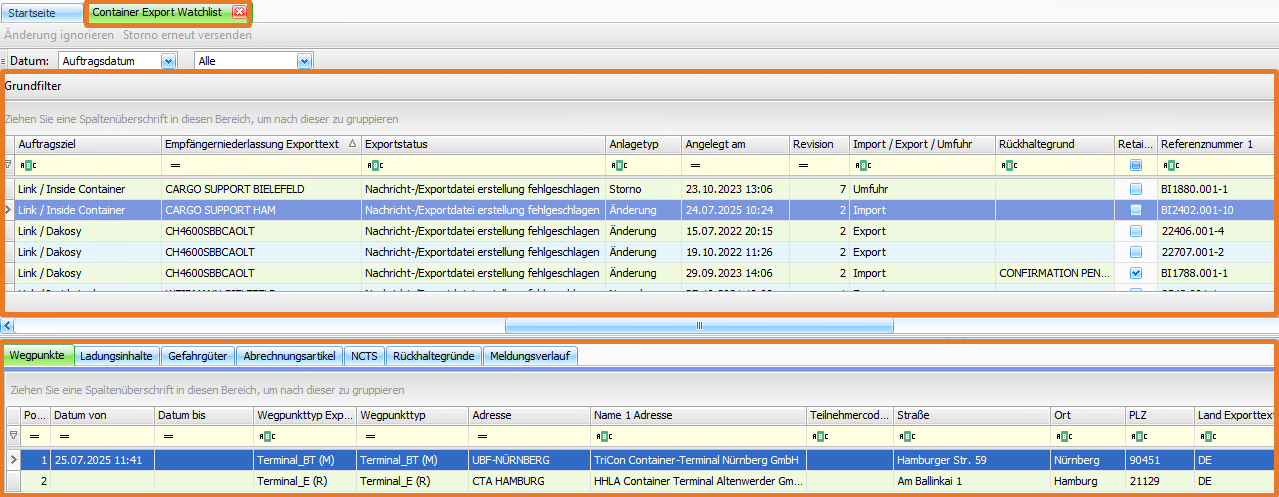
Task: Open the Gefahrgüter tab
Action: 198,355
